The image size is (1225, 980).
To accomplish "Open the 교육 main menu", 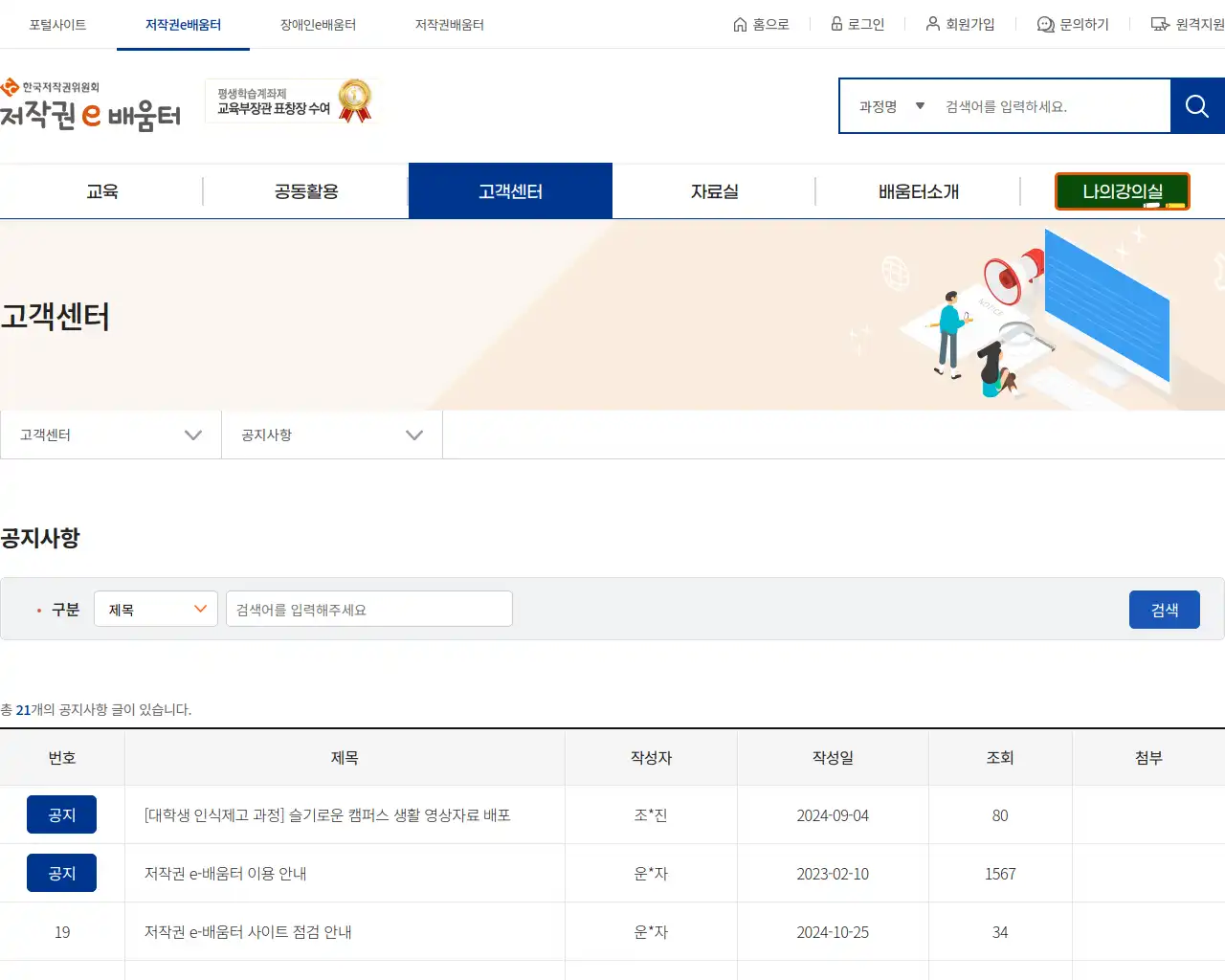I will (102, 191).
